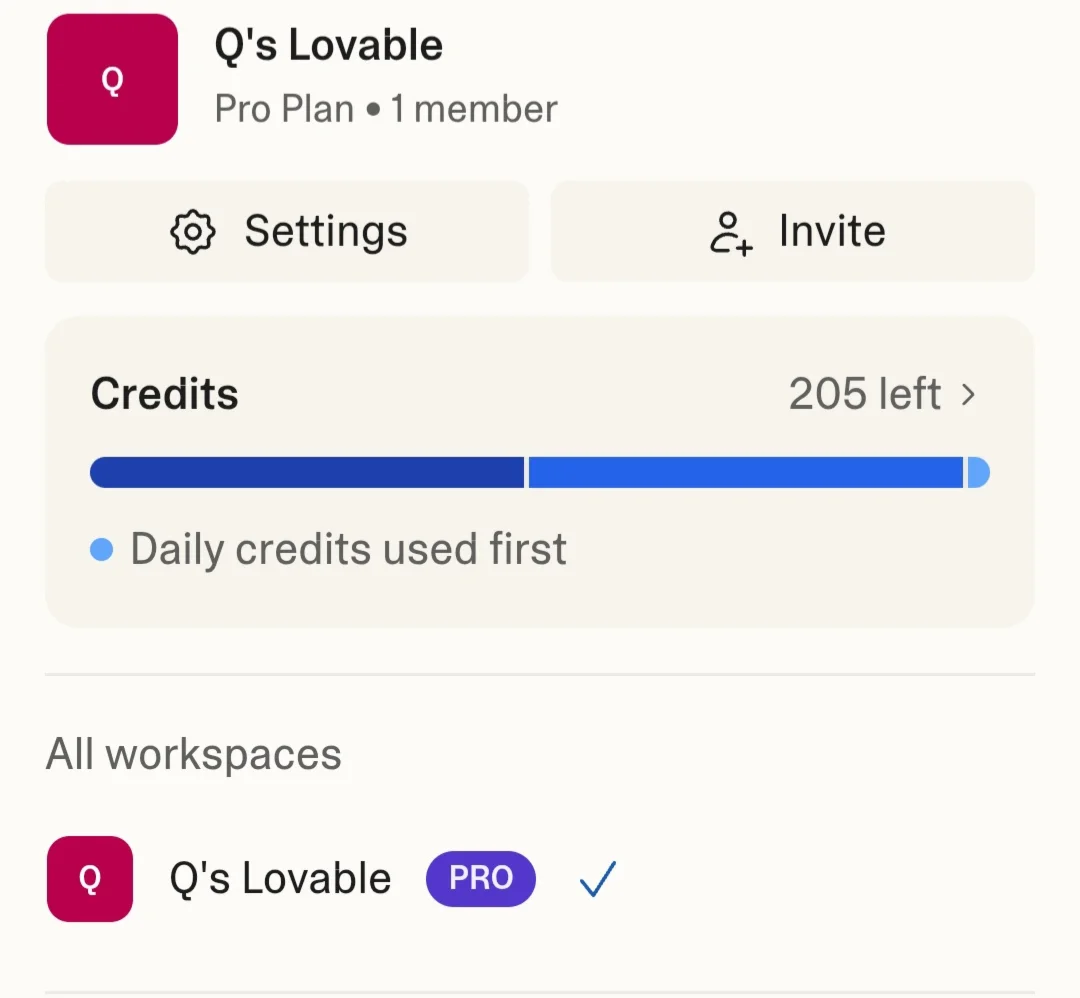
Task: Click the Credits heading
Action: click(x=164, y=393)
